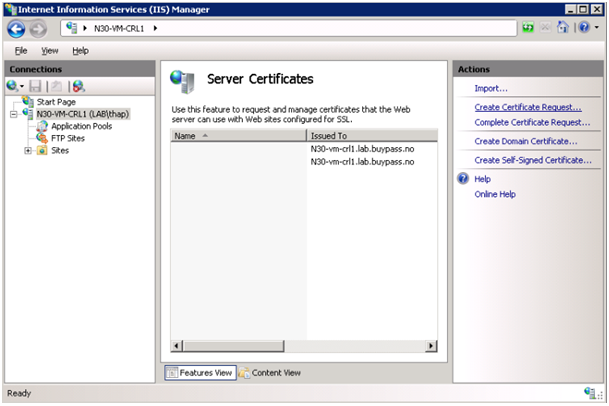Select second N30-vm-crl1.lab.buypass.no certificate row
Viewport: 609px width, 406px height.
coord(304,162)
